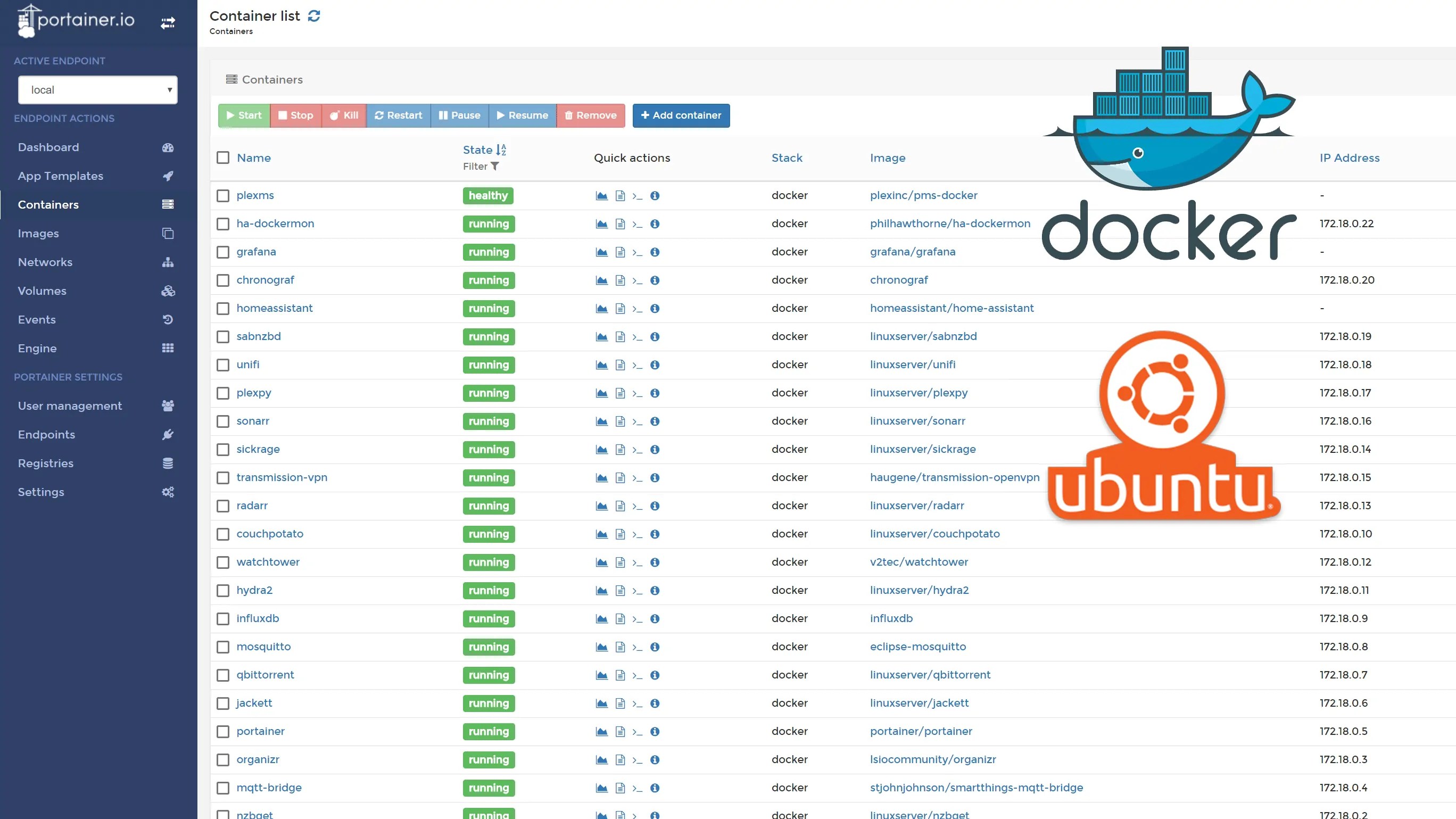Click the Restart button
This screenshot has width=1456, height=819.
tap(398, 115)
